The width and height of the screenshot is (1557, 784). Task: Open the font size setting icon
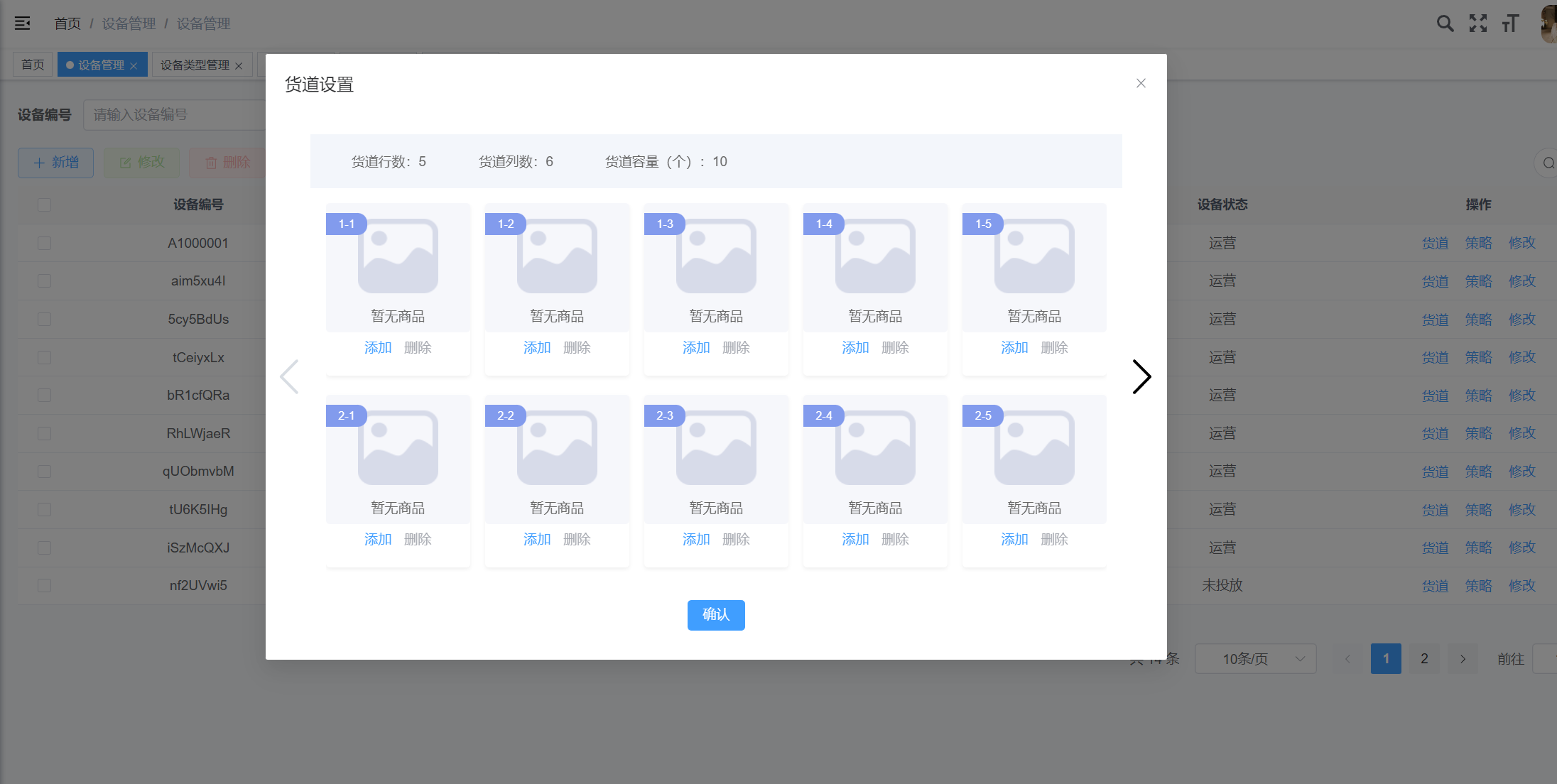(x=1510, y=23)
